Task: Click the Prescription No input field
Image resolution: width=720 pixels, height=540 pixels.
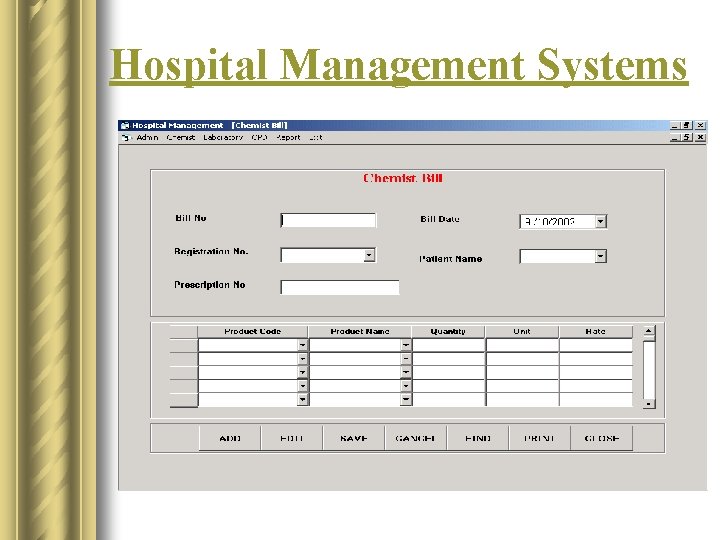Action: click(340, 287)
